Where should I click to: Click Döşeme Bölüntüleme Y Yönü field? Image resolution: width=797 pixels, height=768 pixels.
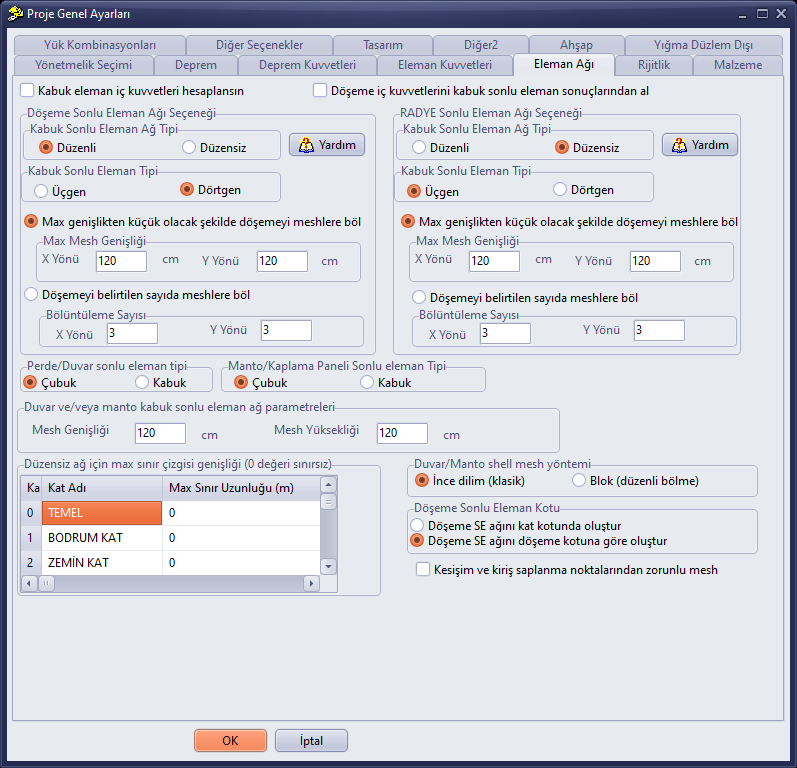point(286,330)
